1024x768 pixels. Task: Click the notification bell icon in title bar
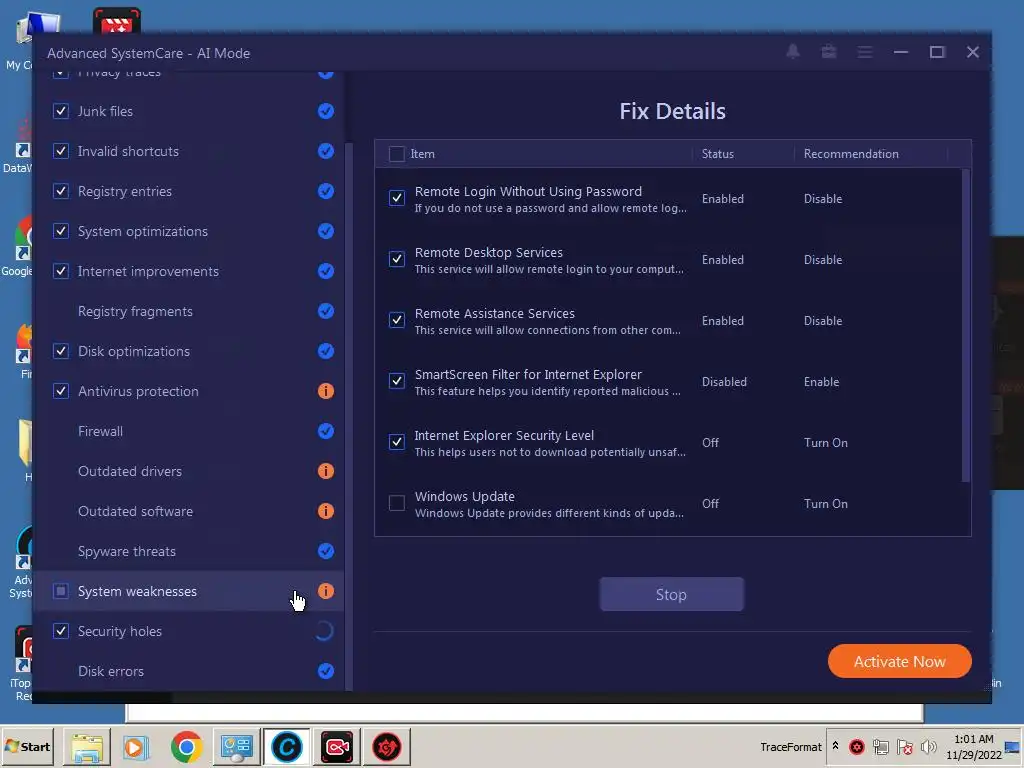pyautogui.click(x=793, y=52)
